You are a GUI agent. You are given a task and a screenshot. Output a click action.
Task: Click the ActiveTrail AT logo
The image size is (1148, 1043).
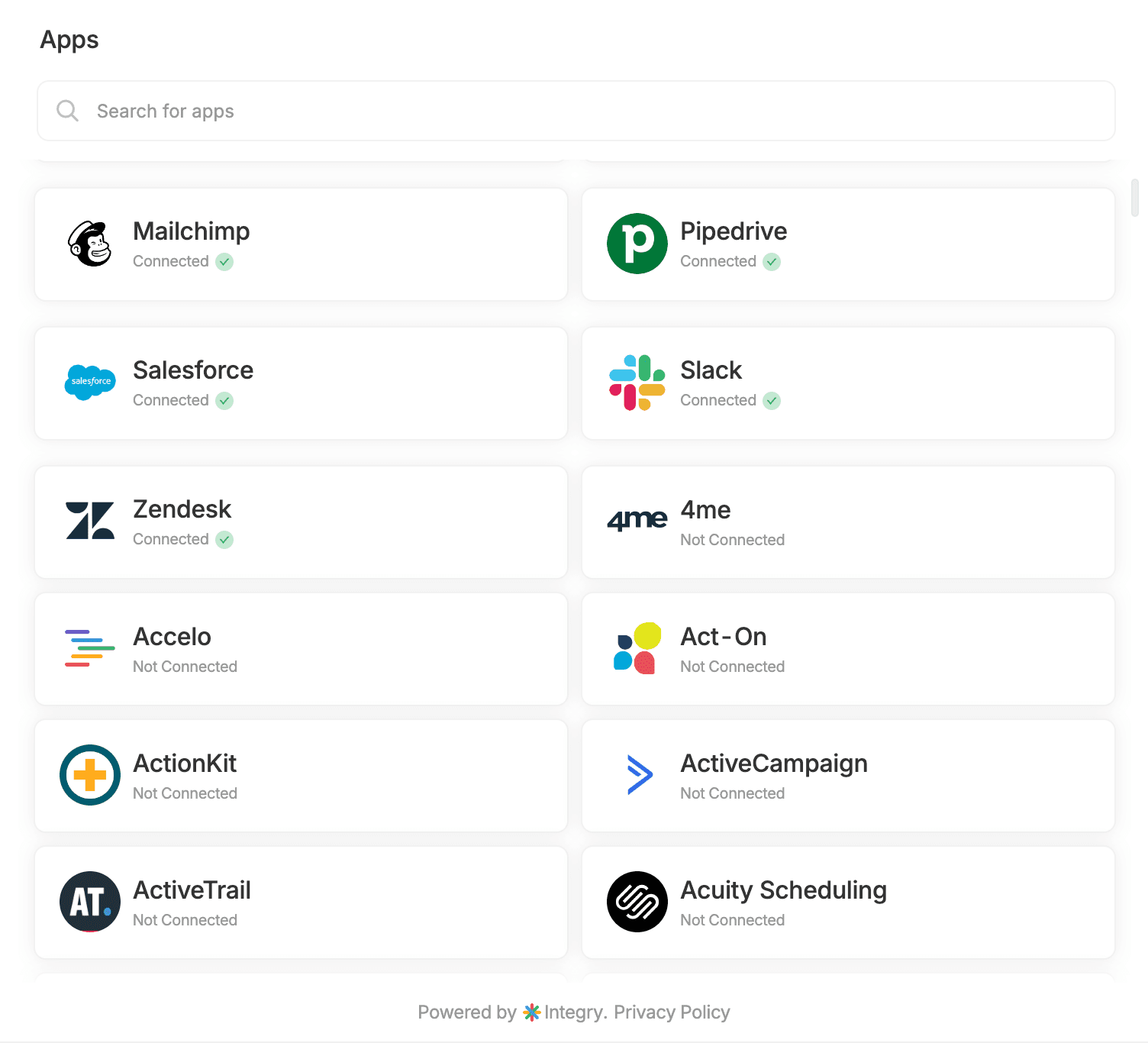click(x=90, y=902)
